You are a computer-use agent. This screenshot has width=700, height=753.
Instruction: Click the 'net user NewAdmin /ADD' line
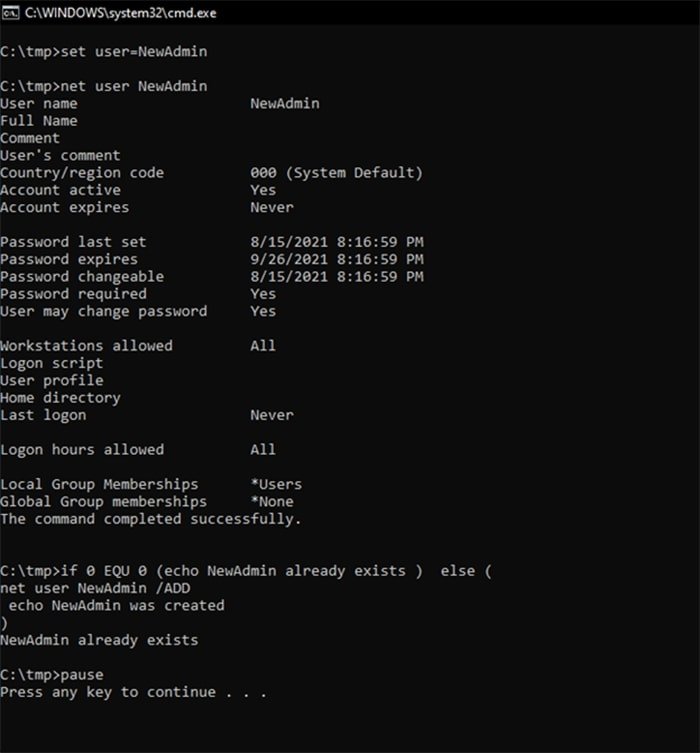[95, 588]
